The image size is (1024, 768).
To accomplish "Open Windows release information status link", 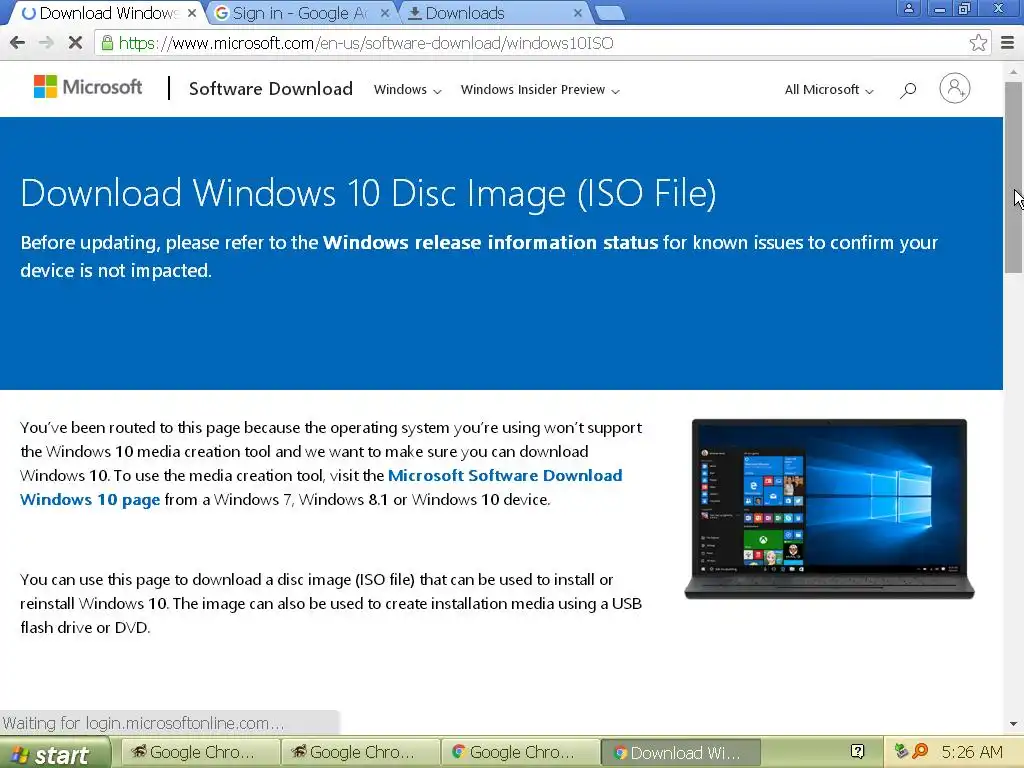I will [490, 242].
